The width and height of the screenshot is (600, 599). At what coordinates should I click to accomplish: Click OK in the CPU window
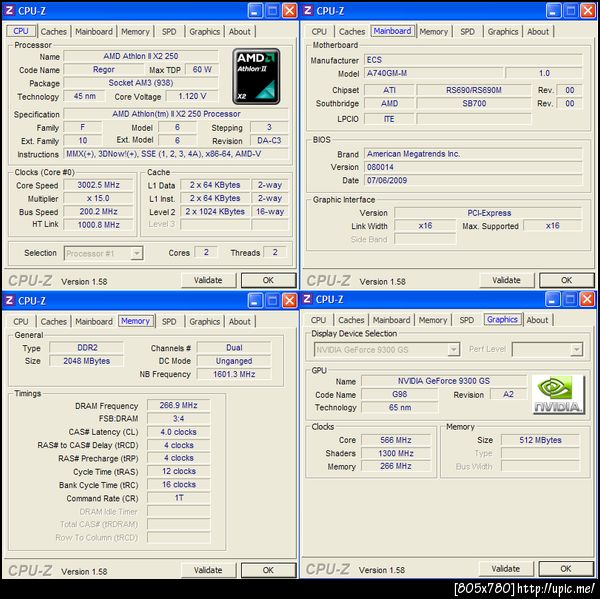pyautogui.click(x=268, y=280)
